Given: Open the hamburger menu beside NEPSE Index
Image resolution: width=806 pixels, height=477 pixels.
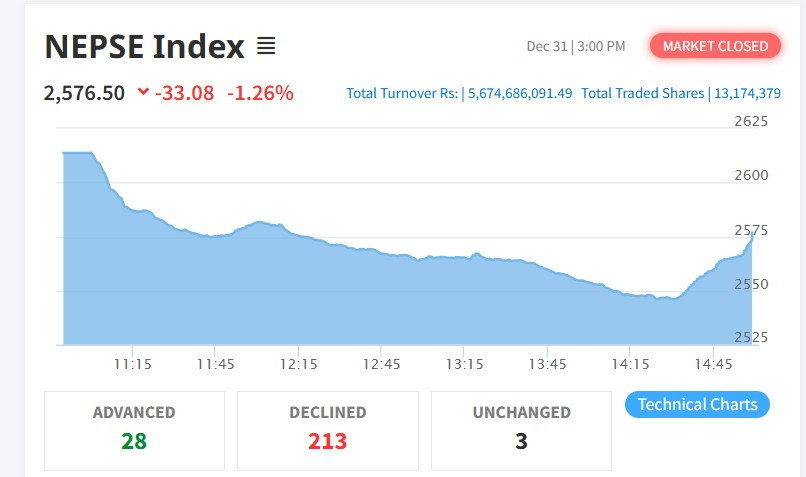Looking at the screenshot, I should (266, 46).
